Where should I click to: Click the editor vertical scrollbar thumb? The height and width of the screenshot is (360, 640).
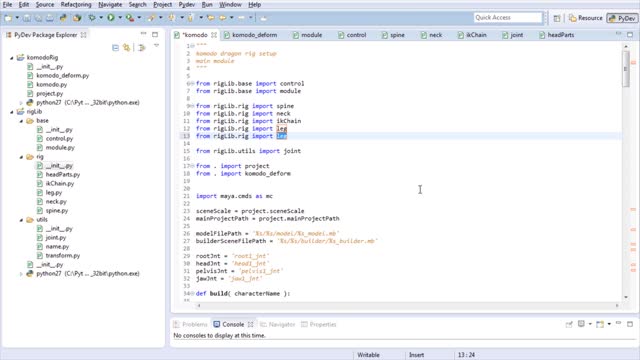[x=626, y=69]
